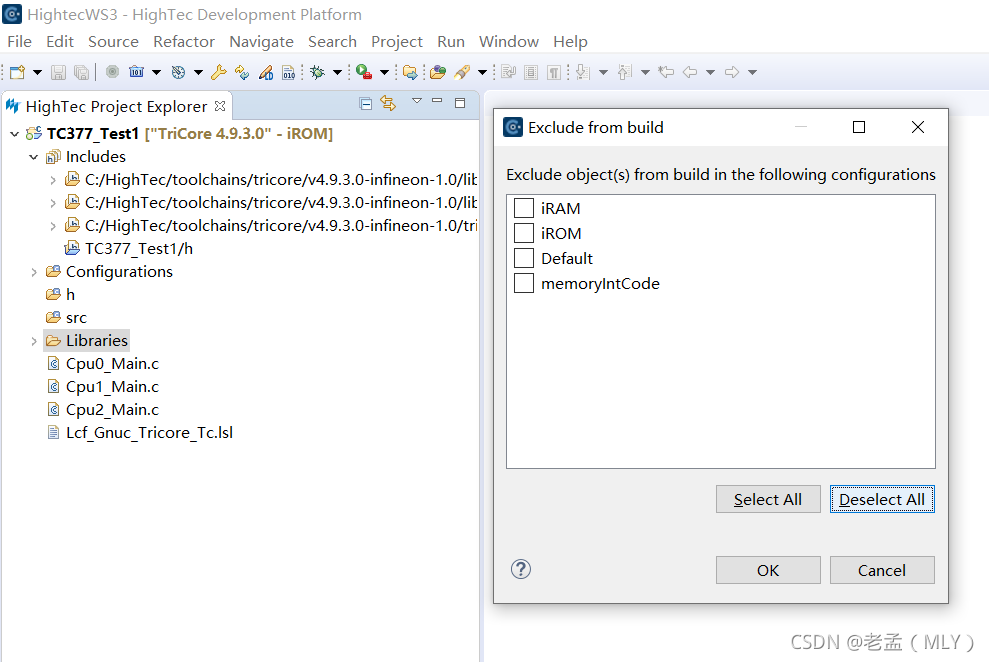Close the HighTec Project Explorer tab

pyautogui.click(x=219, y=106)
